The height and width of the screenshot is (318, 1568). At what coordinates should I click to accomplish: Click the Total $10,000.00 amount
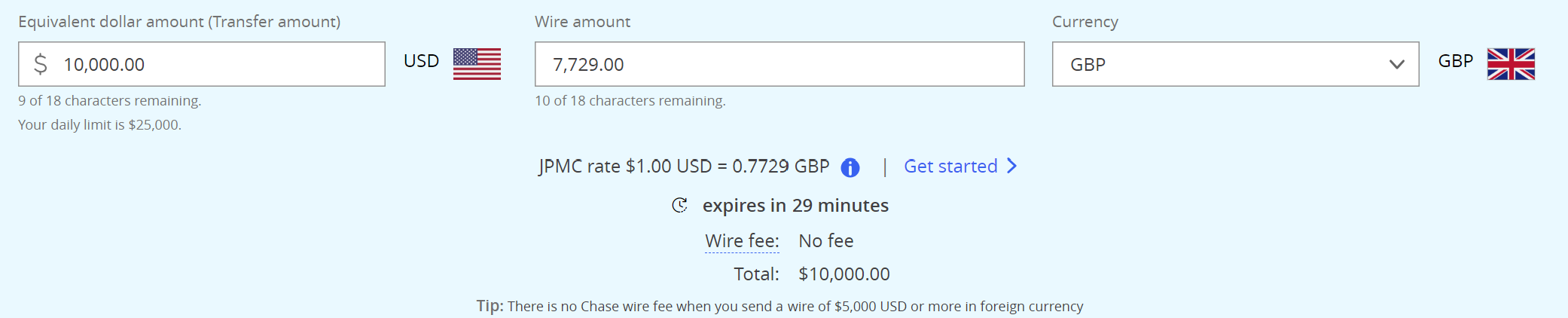pyautogui.click(x=844, y=274)
